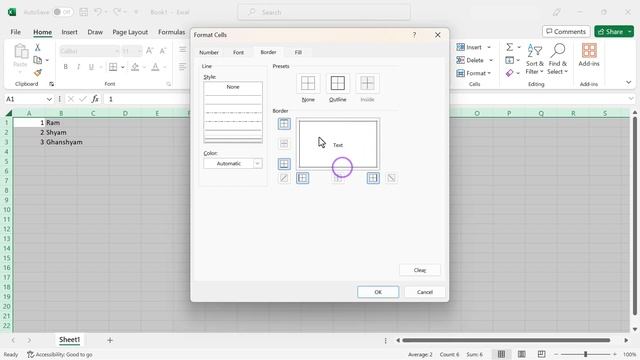Click the Insert Function fx icon

point(95,99)
